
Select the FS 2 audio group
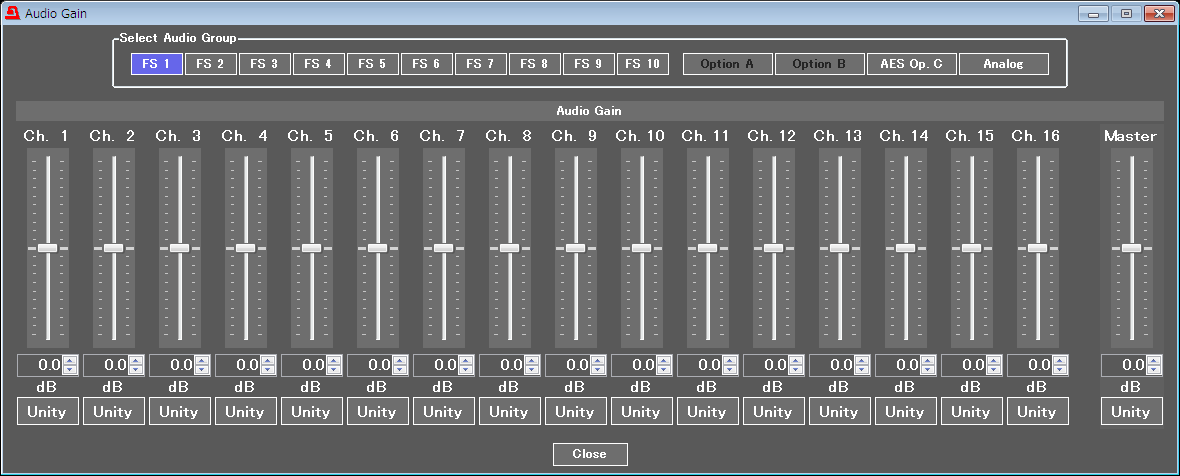point(210,64)
